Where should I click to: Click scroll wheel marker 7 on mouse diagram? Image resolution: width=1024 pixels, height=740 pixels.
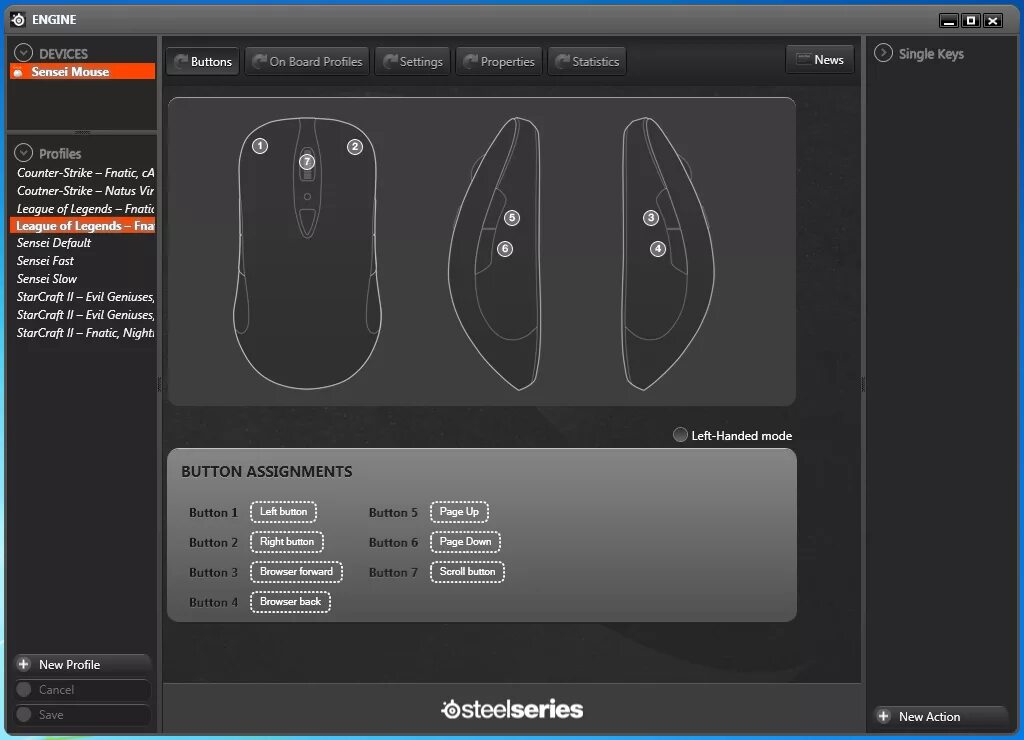307,161
